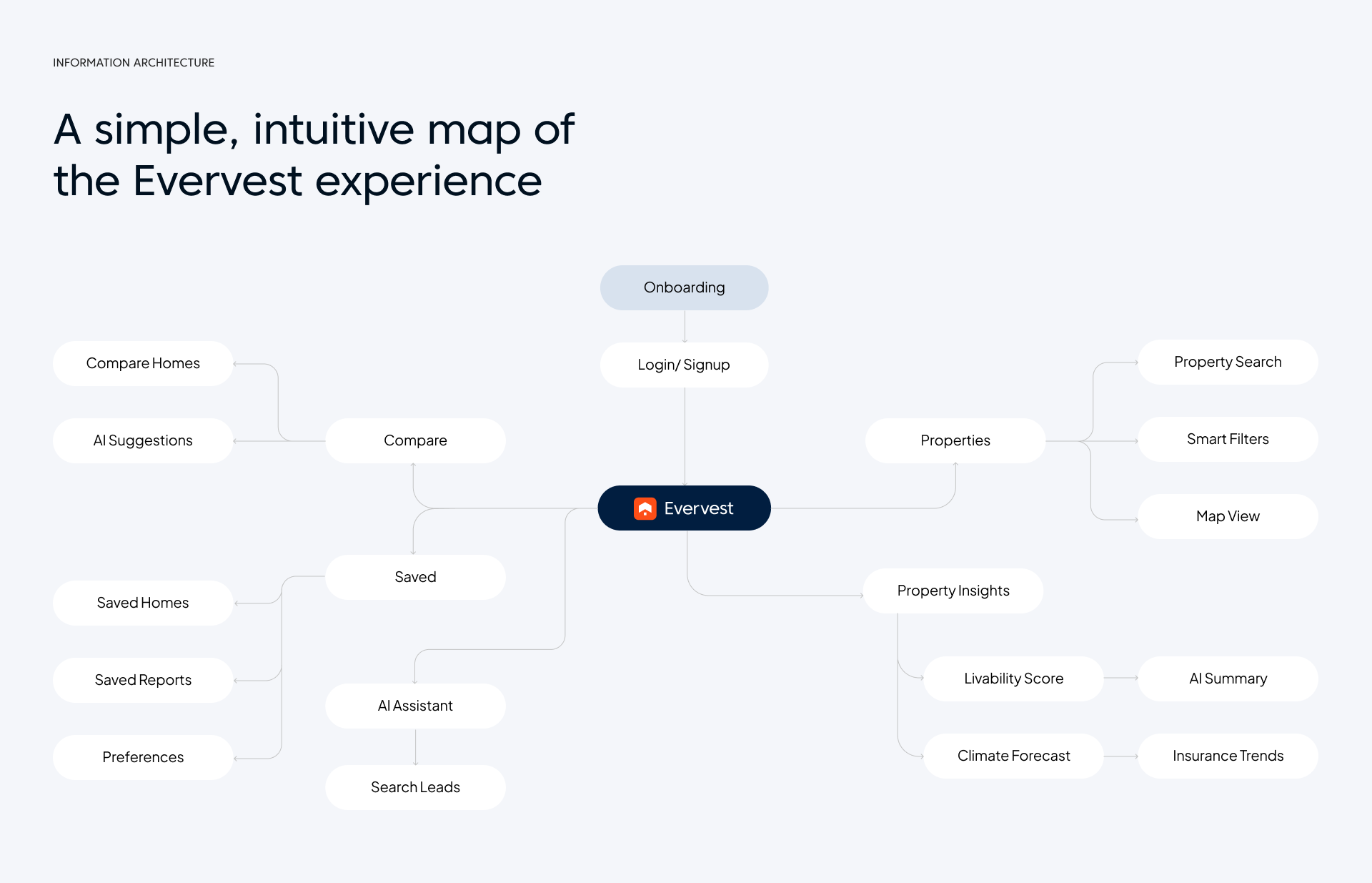Select the Climate Forecast node
Screen dimensions: 1372x883
[1013, 756]
